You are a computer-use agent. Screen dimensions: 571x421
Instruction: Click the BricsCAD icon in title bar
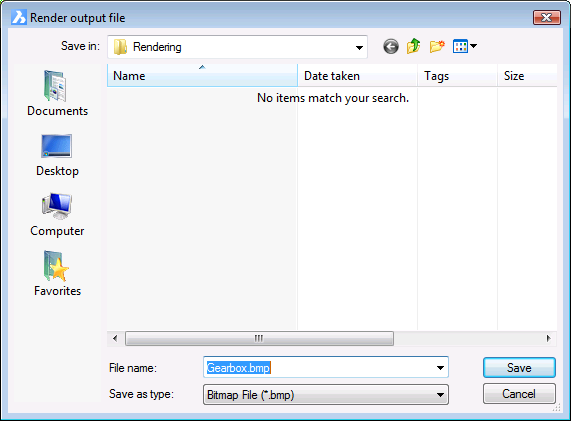[19, 17]
